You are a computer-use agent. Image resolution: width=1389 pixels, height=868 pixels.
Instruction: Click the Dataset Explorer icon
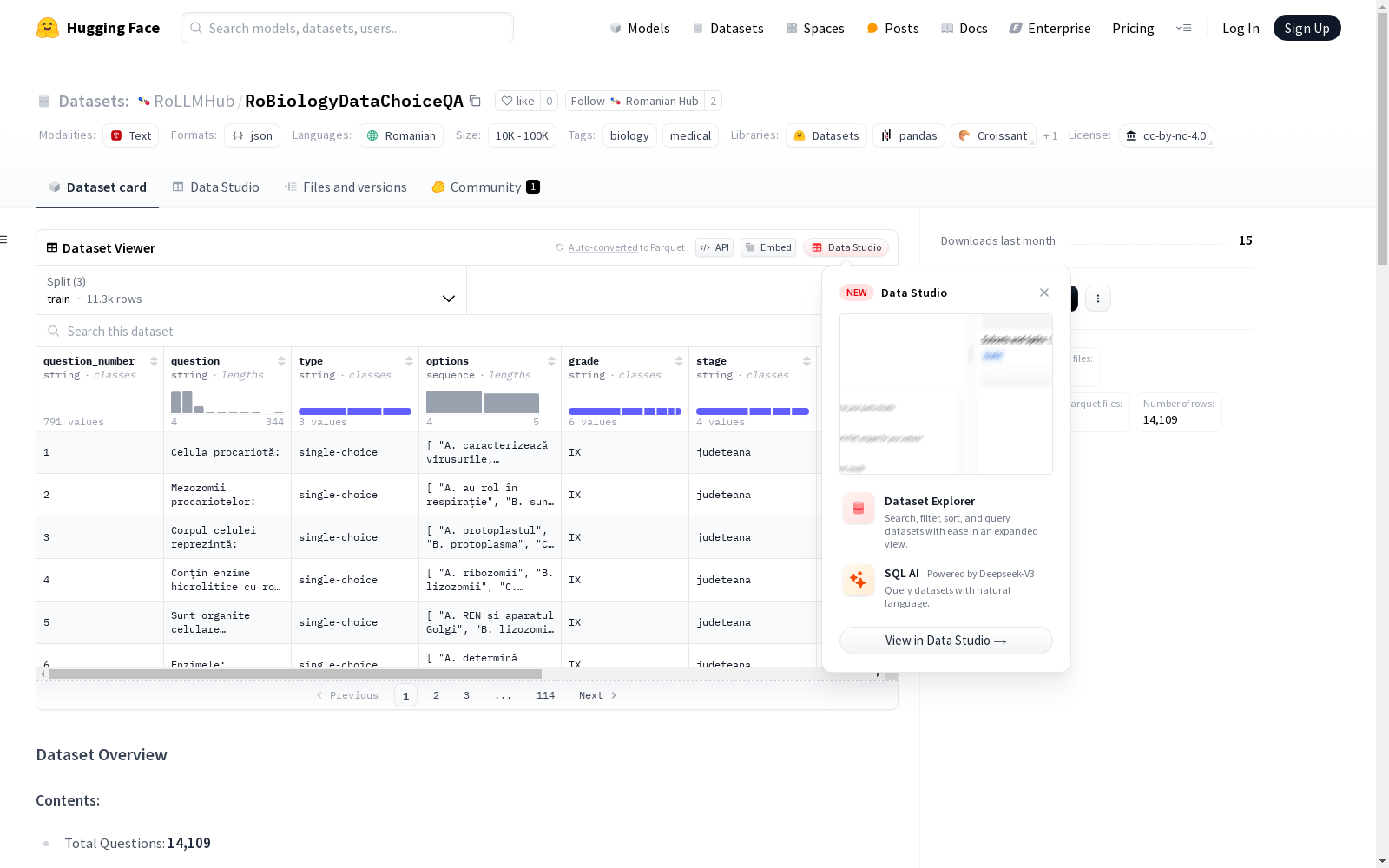(859, 509)
